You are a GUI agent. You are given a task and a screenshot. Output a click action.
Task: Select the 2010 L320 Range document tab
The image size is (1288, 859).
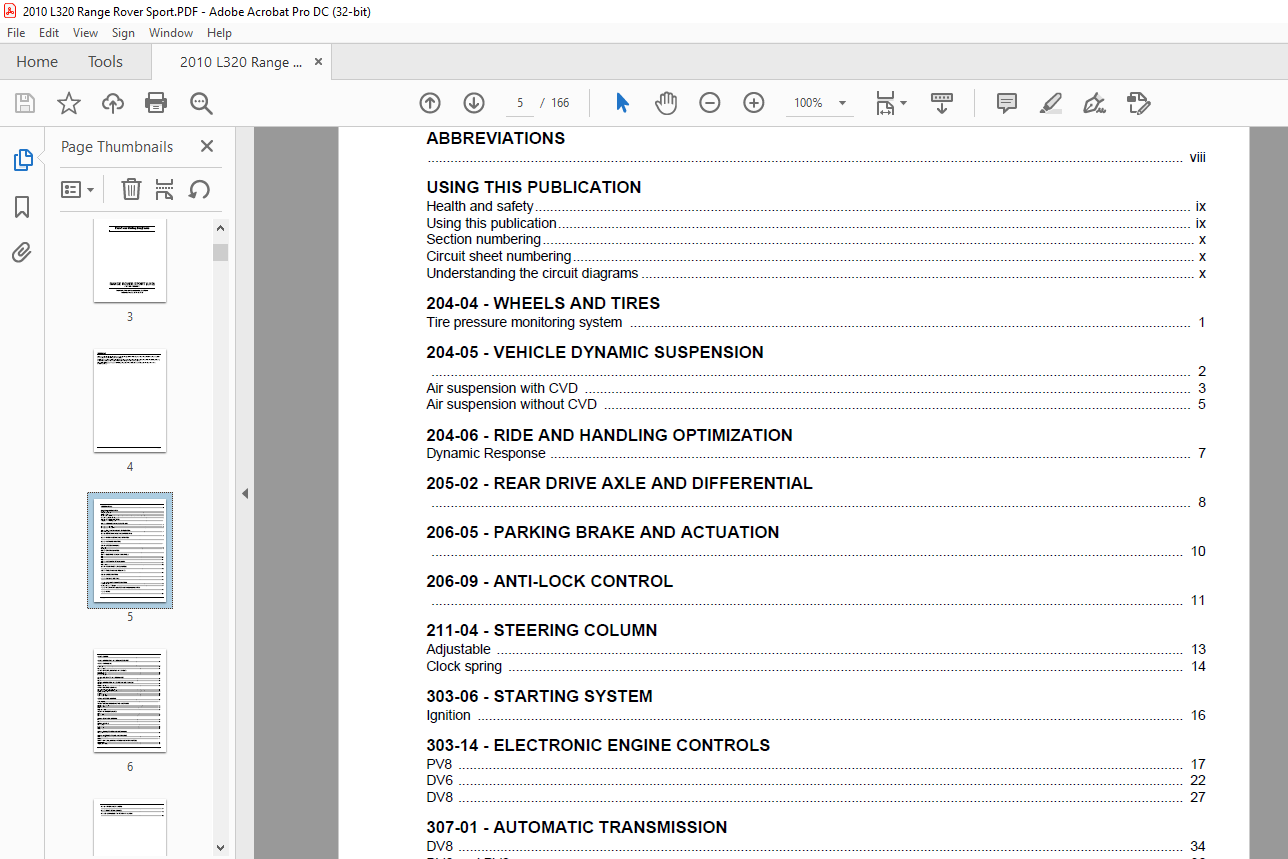coord(241,62)
